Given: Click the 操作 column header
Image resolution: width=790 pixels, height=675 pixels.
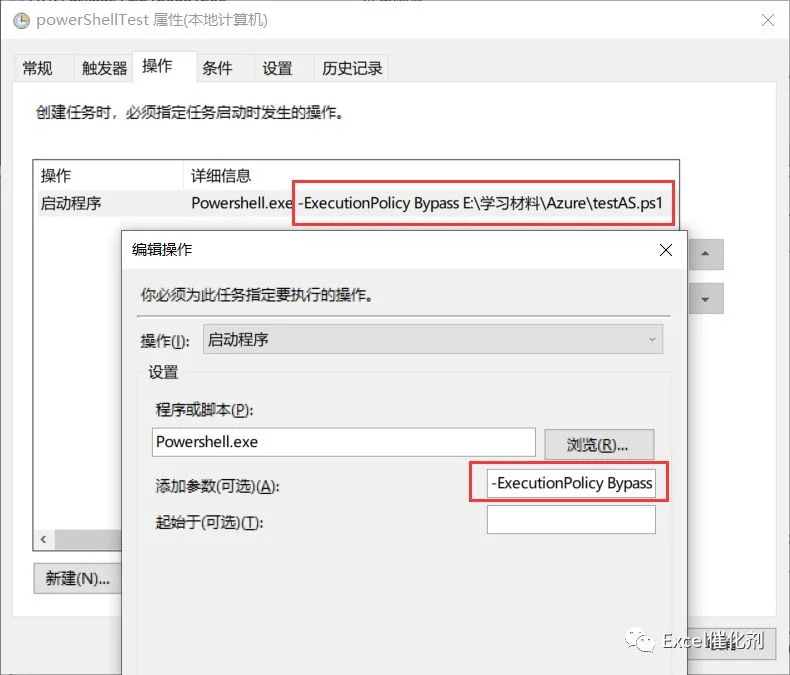Looking at the screenshot, I should click(x=108, y=175).
